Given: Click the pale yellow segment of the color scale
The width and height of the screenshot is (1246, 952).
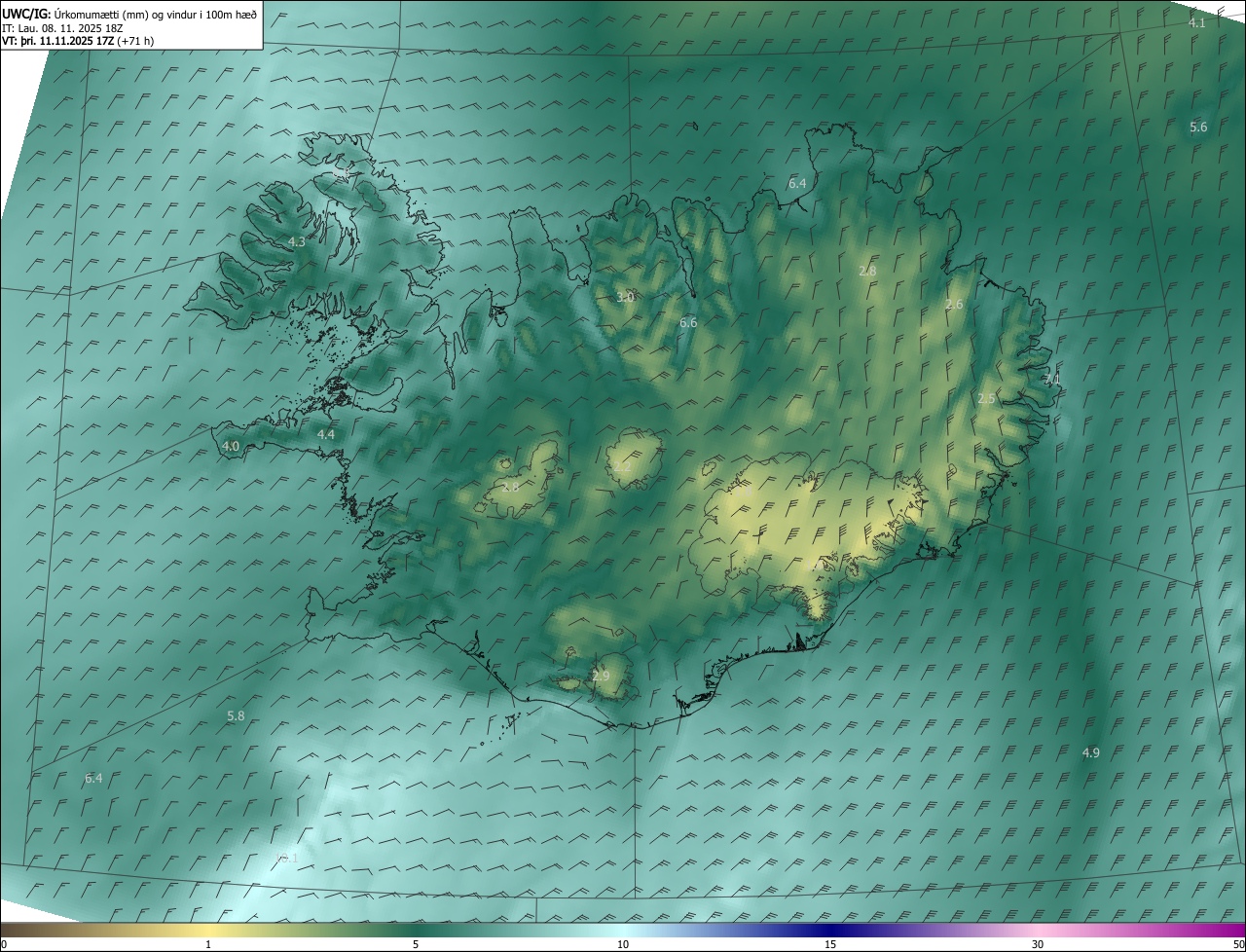Looking at the screenshot, I should pos(208,930).
